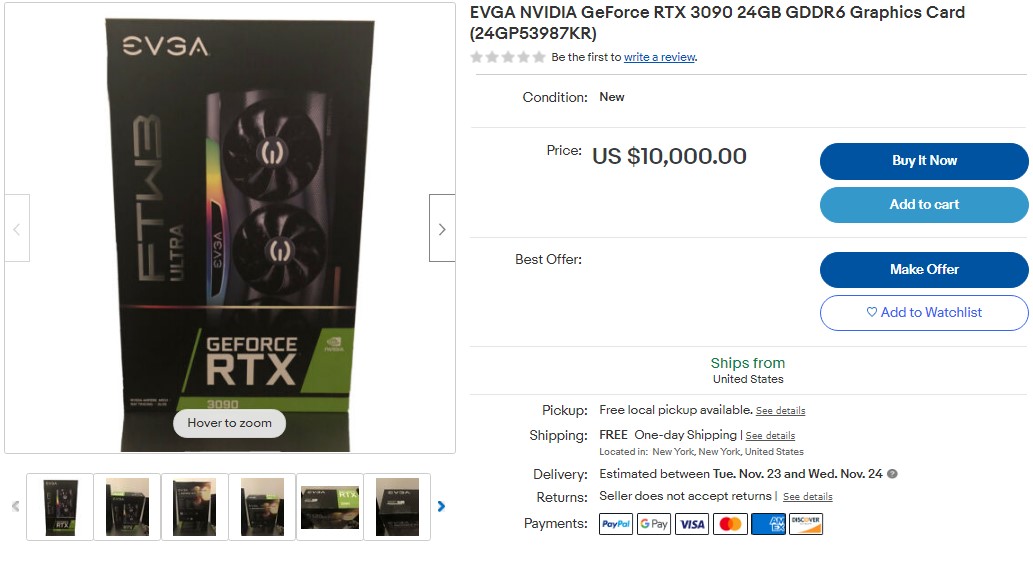The height and width of the screenshot is (562, 1033).
Task: Click the Visa payment icon
Action: (692, 524)
